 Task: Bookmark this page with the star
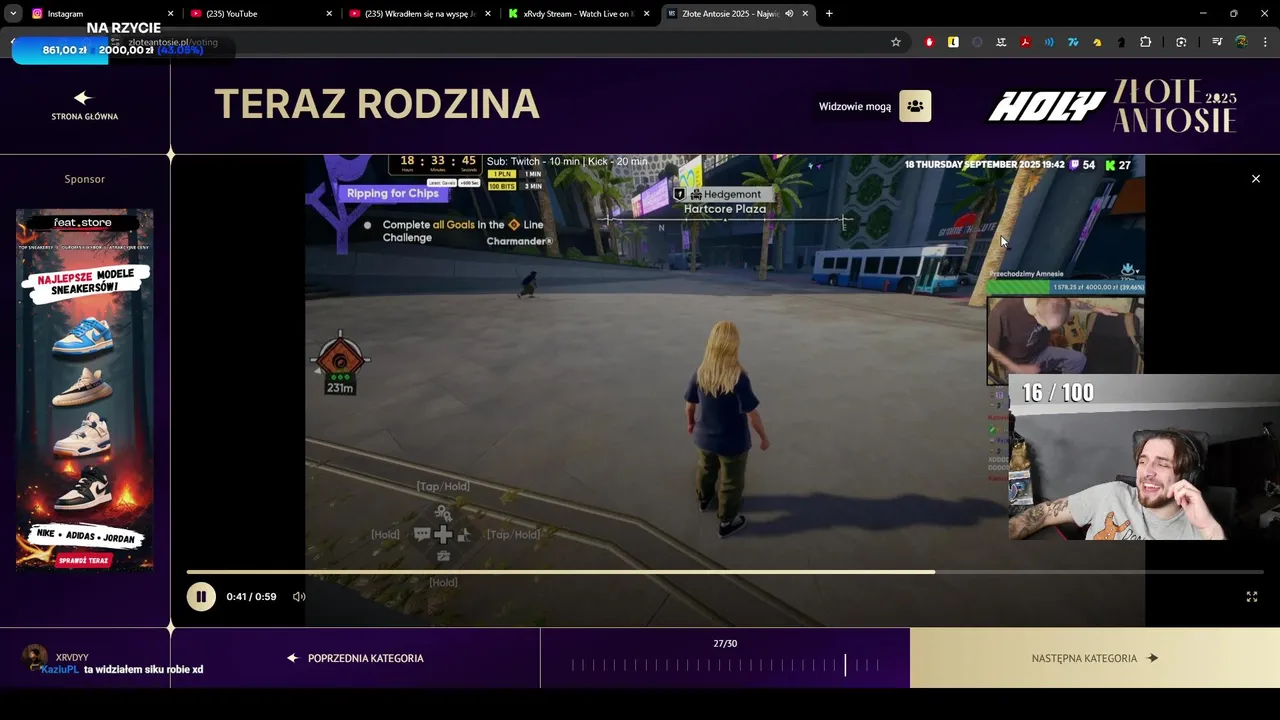click(896, 42)
